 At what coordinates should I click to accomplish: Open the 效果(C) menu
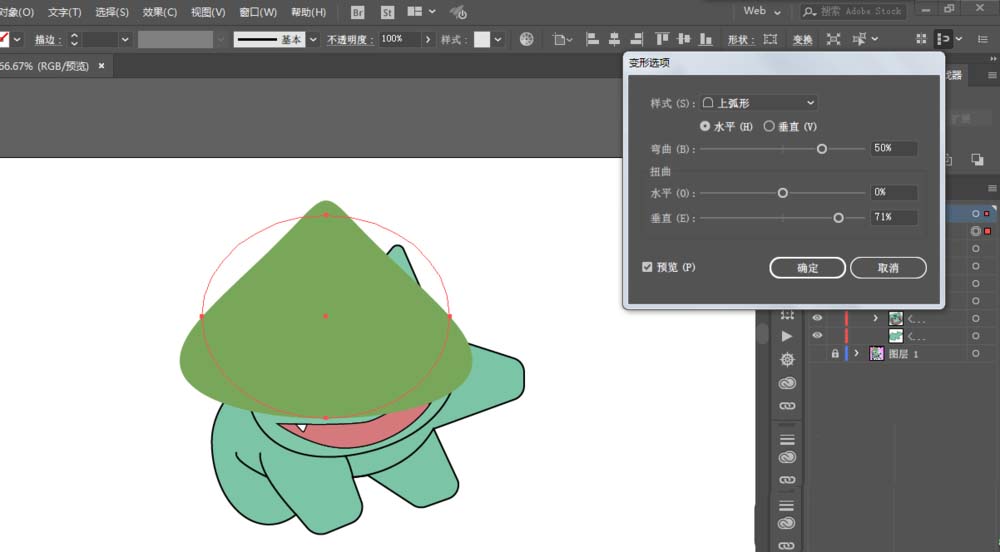click(159, 12)
